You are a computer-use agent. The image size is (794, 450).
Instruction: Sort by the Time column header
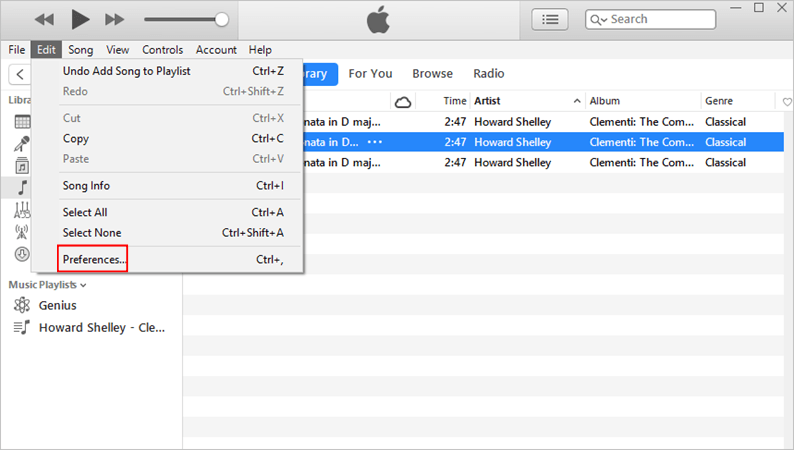pos(455,101)
